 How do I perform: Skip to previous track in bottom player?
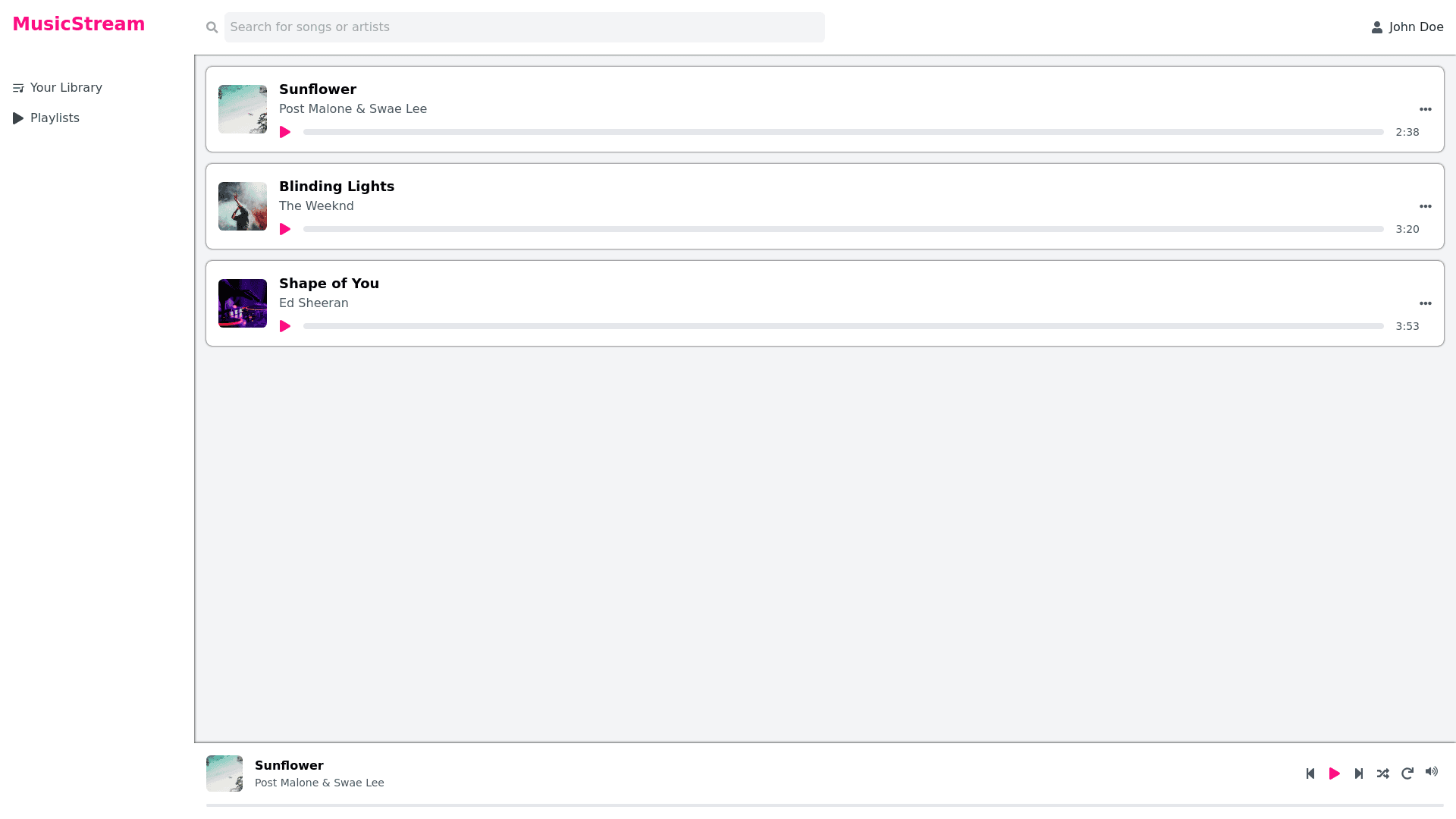click(x=1310, y=773)
